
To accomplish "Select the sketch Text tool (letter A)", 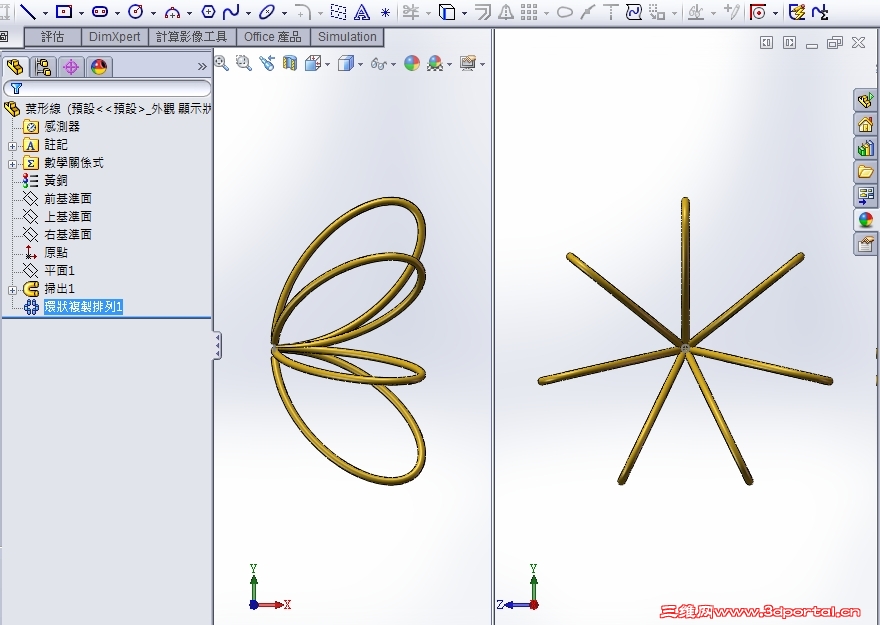I will 362,12.
